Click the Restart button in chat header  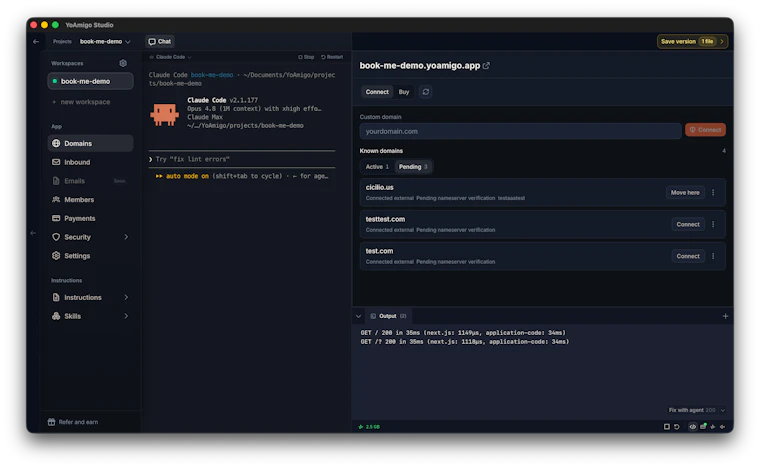coord(332,57)
